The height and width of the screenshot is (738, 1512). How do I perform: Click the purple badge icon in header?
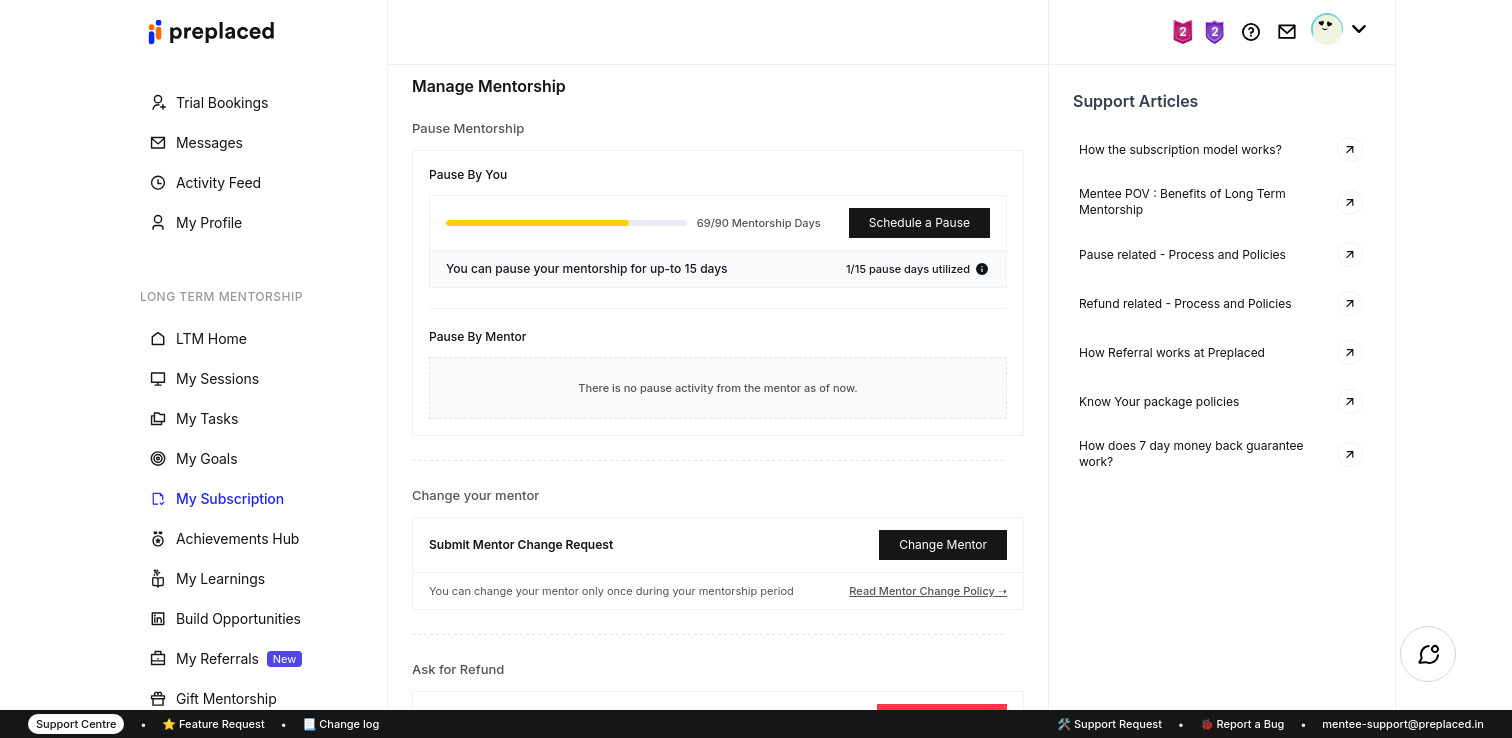pos(1214,32)
